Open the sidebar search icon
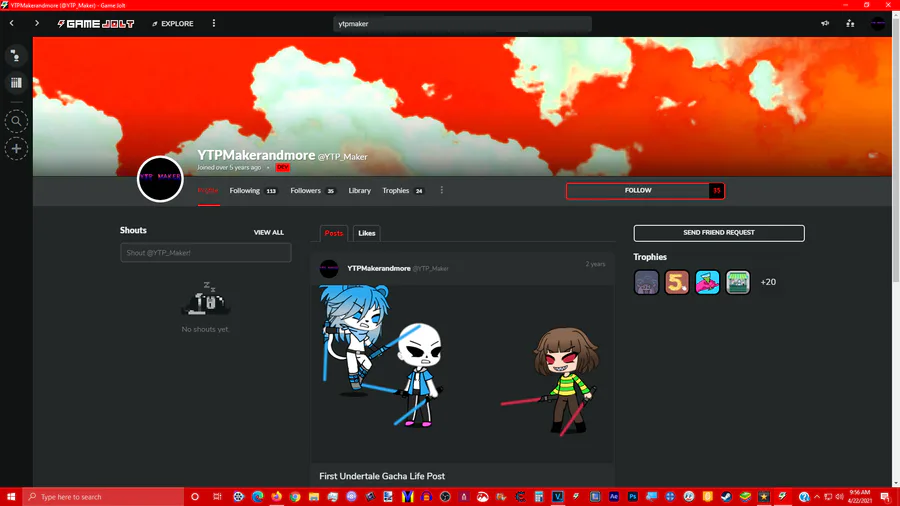The width and height of the screenshot is (900, 506). [x=16, y=121]
